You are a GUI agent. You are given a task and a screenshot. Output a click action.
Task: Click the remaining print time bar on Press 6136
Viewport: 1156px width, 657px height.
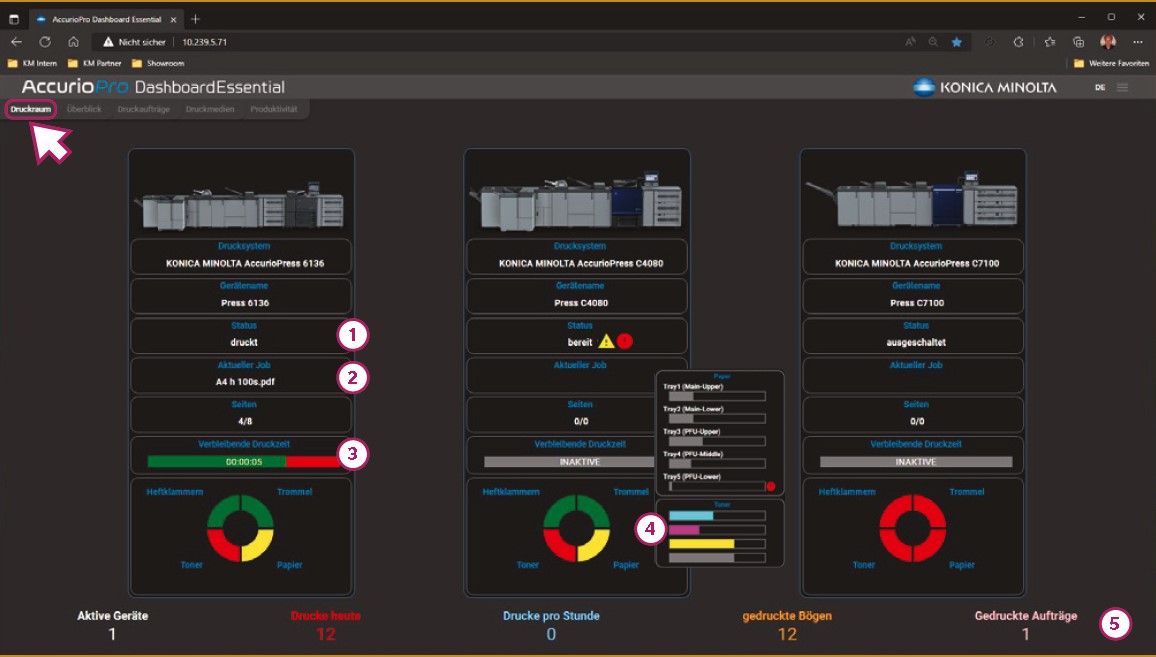coord(244,462)
